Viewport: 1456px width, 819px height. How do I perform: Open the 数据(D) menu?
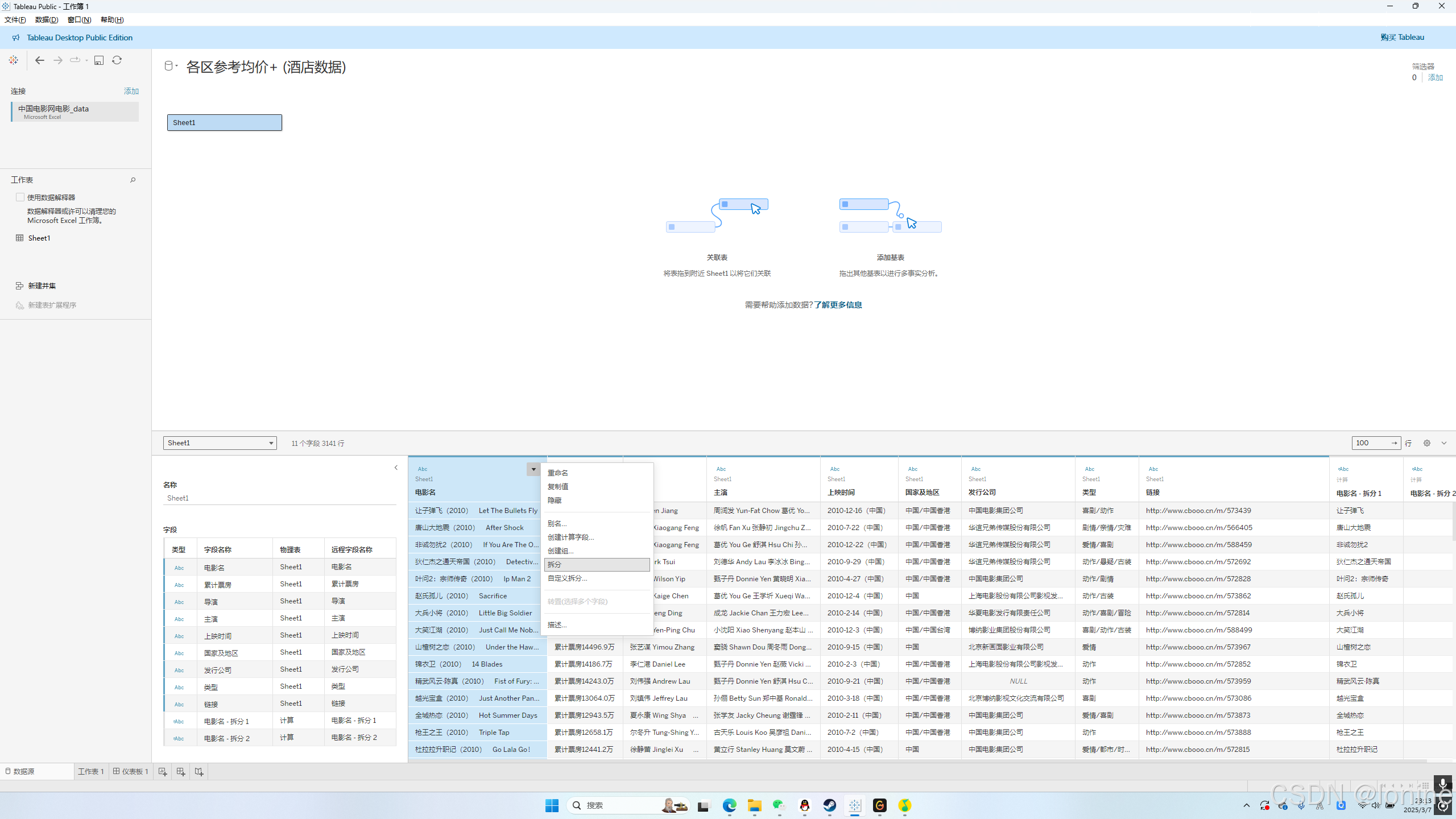pyautogui.click(x=47, y=19)
